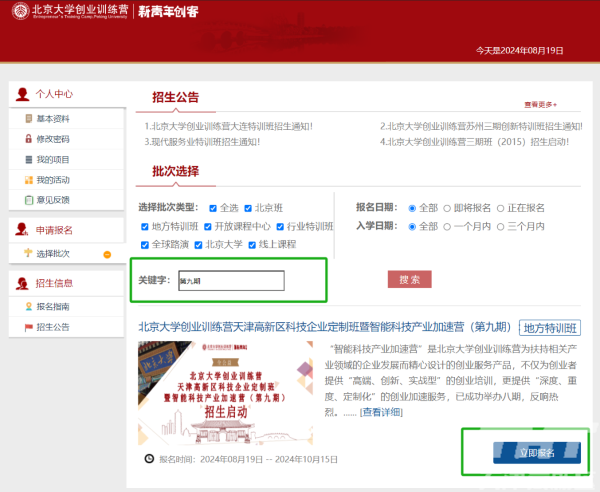Open 意见反馈 in the sidebar

(53, 200)
